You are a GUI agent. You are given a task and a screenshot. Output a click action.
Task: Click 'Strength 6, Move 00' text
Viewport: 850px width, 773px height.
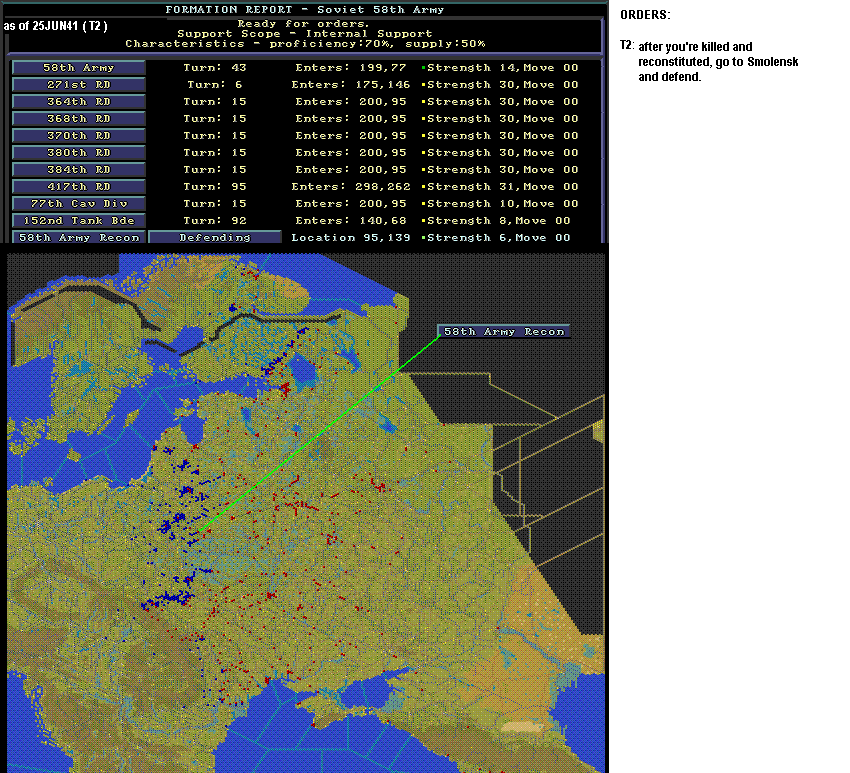[x=499, y=237]
